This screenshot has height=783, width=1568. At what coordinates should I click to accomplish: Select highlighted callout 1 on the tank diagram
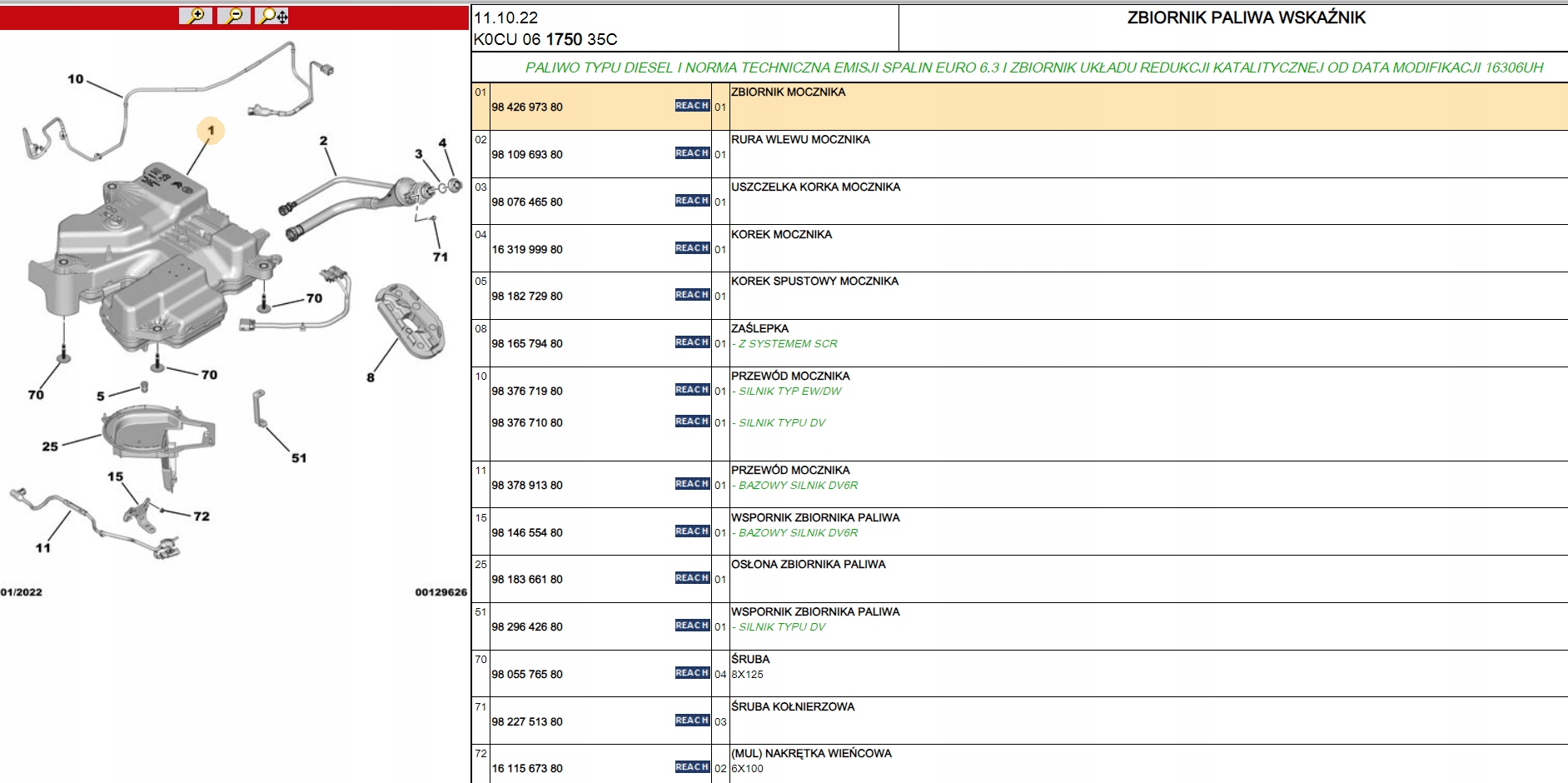211,130
